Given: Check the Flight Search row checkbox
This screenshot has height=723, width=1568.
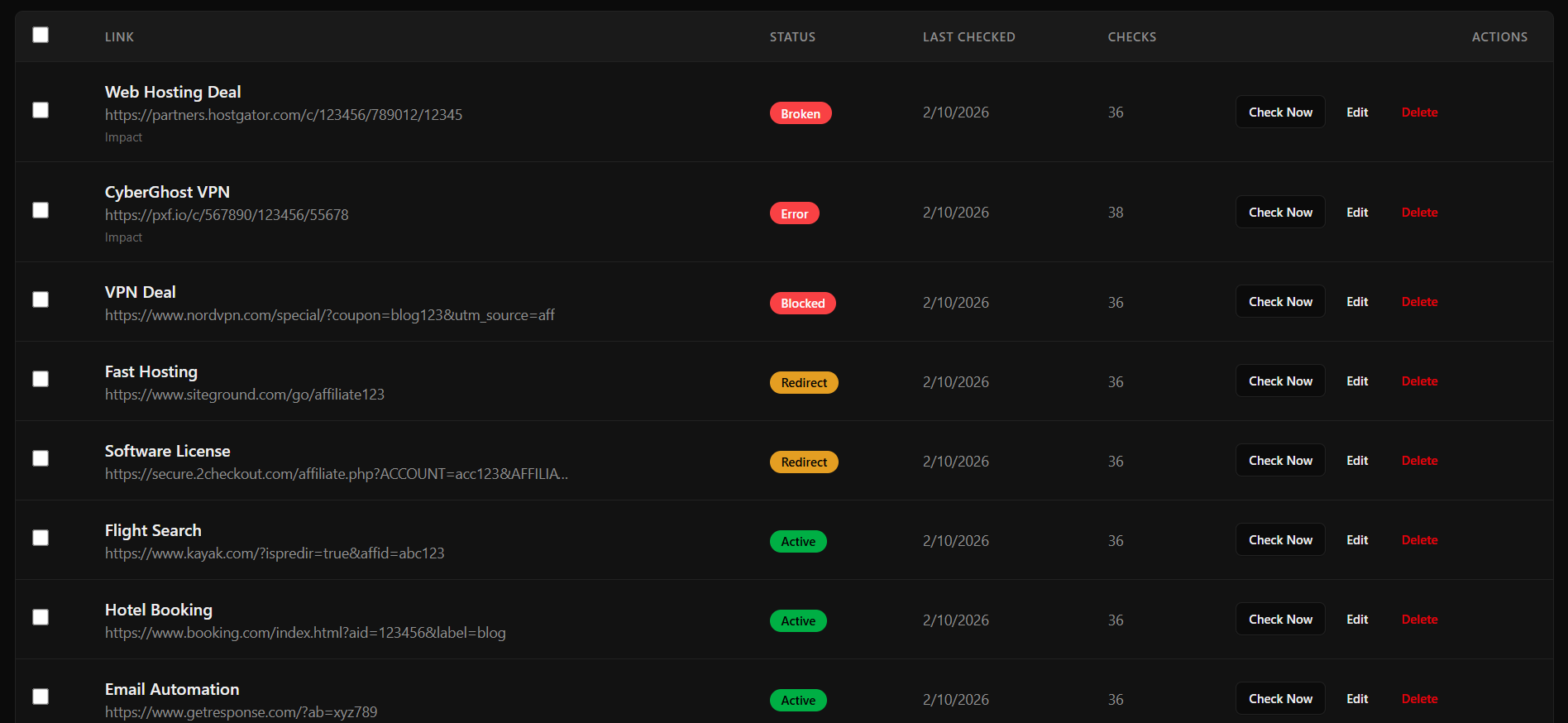Looking at the screenshot, I should pos(41,538).
